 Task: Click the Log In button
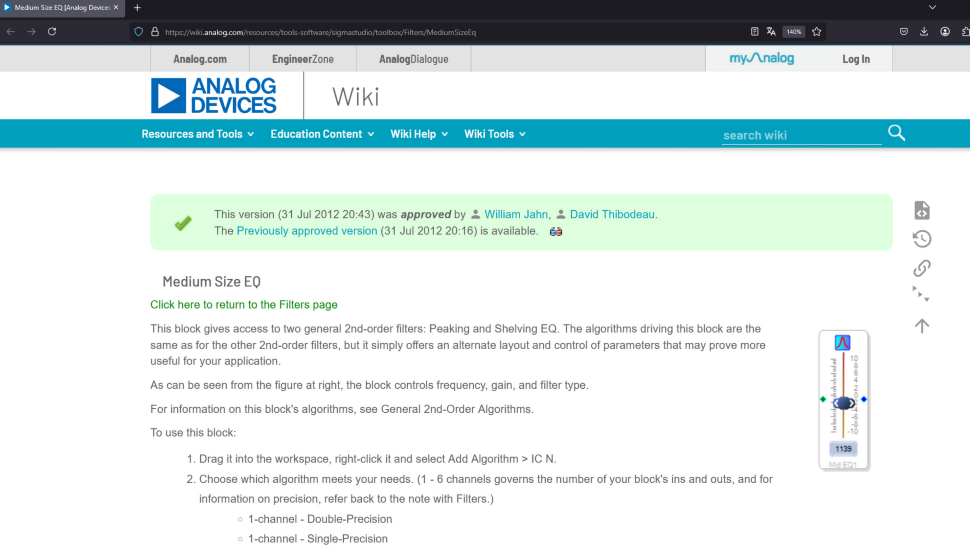855,59
